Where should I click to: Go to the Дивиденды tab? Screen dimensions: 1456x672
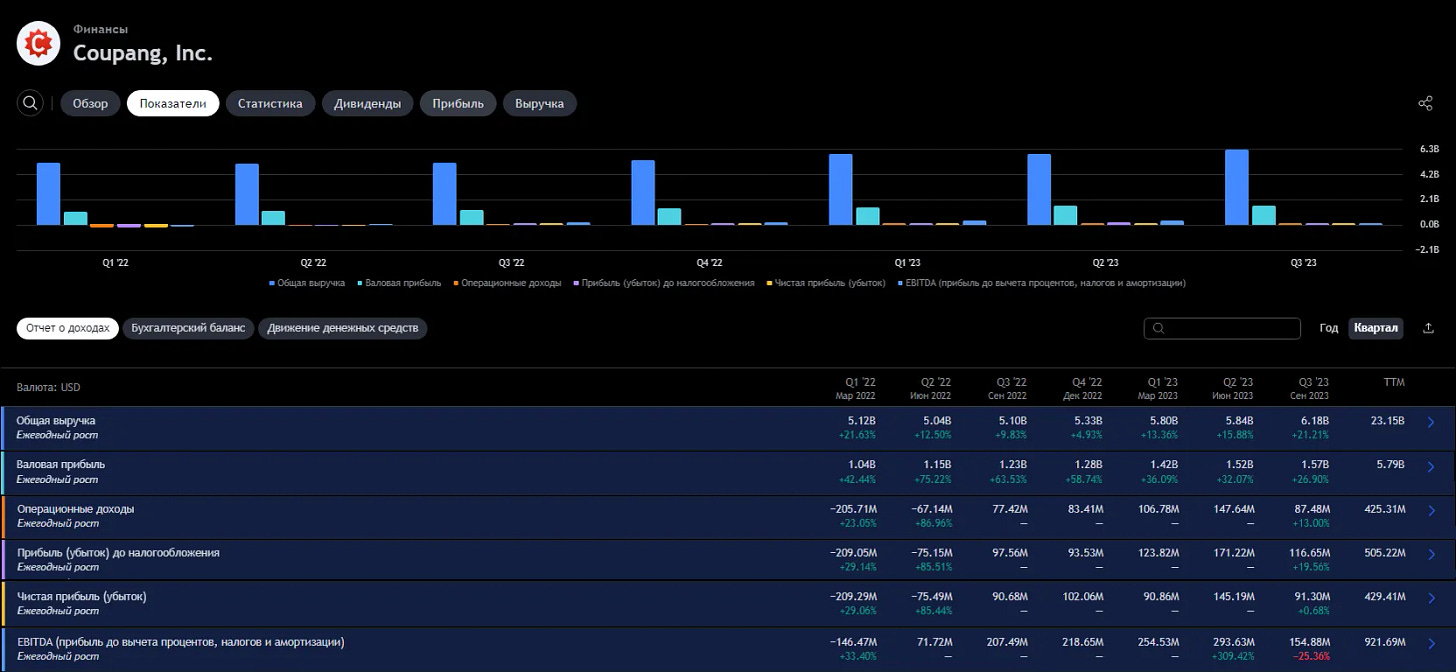pos(367,103)
